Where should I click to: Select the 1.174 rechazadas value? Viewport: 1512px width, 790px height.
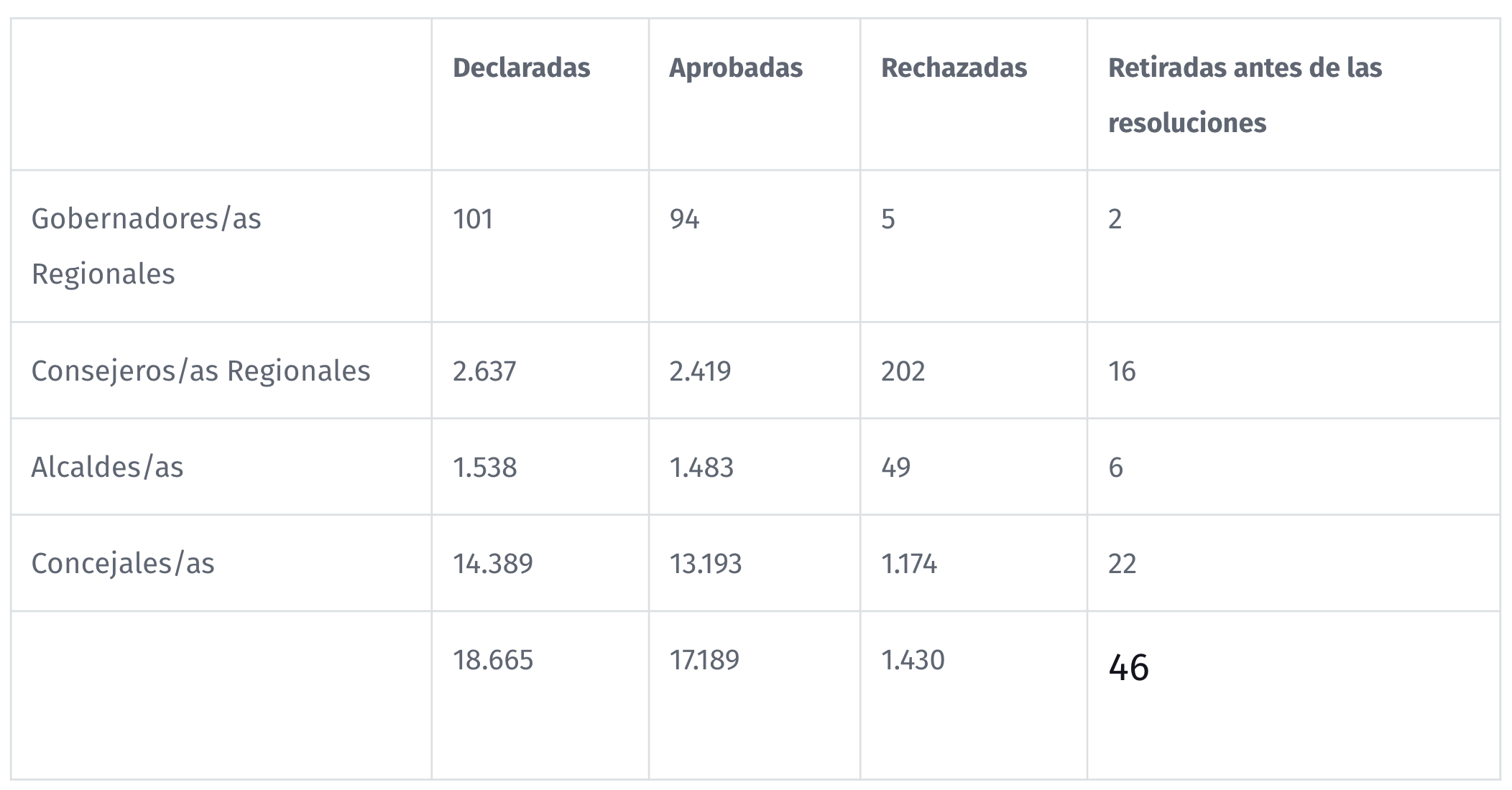909,564
